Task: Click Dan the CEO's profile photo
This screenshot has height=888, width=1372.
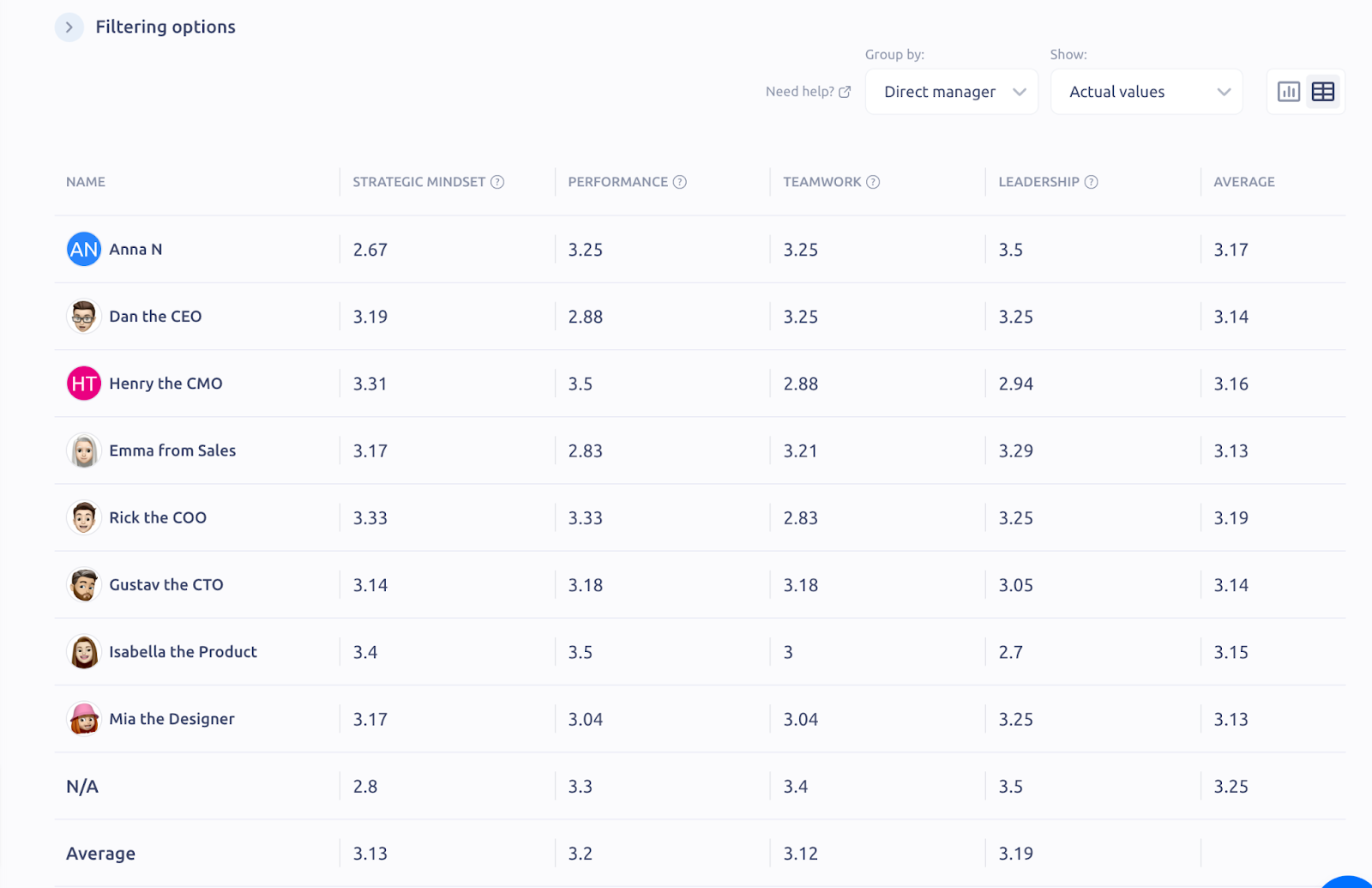Action: tap(83, 316)
